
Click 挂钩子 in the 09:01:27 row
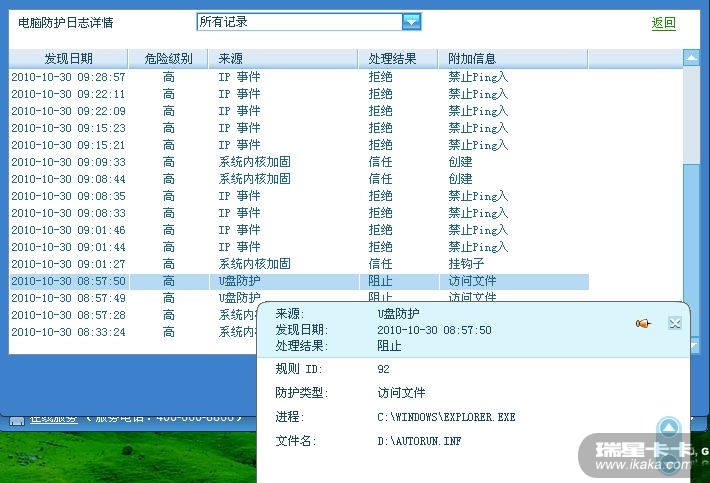point(466,264)
